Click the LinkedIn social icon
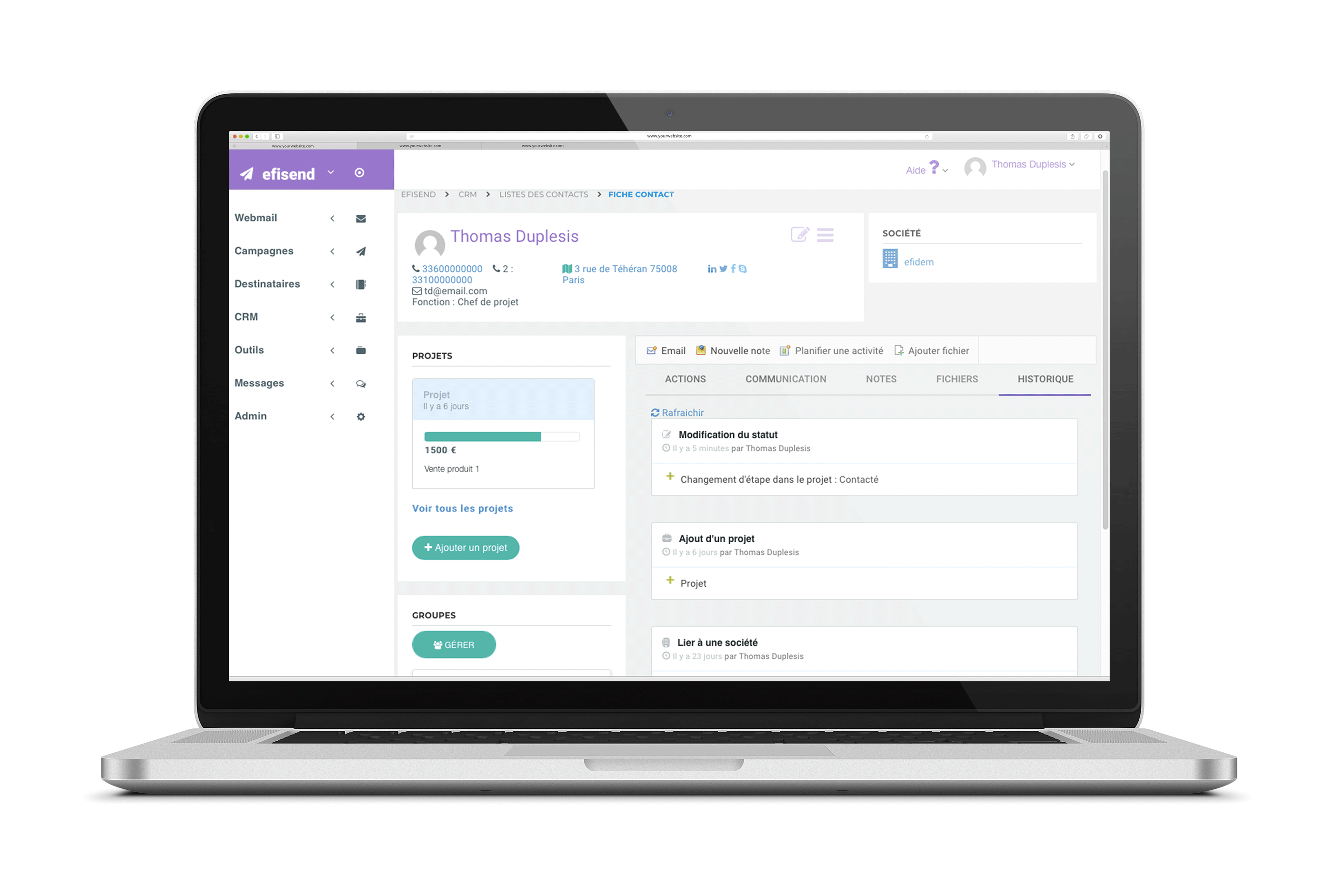This screenshot has width=1333, height=896. coord(713,270)
